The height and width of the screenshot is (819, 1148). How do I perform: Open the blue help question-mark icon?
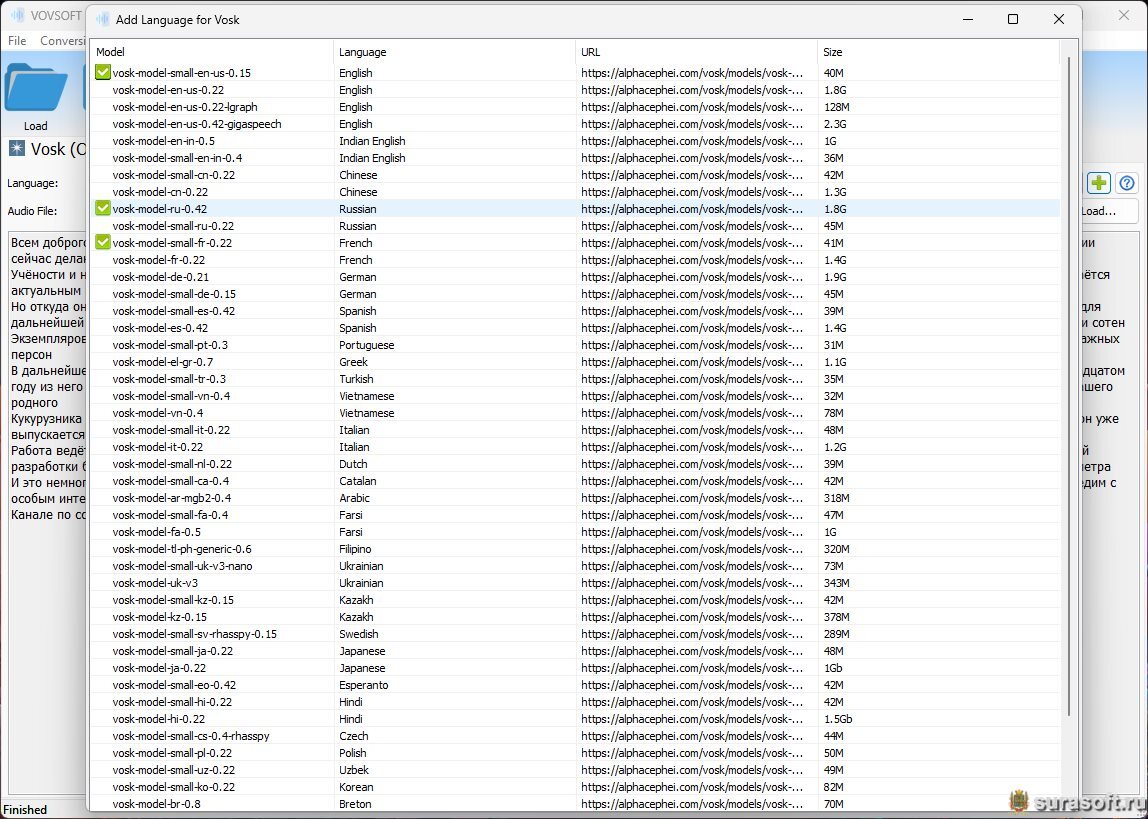tap(1128, 183)
